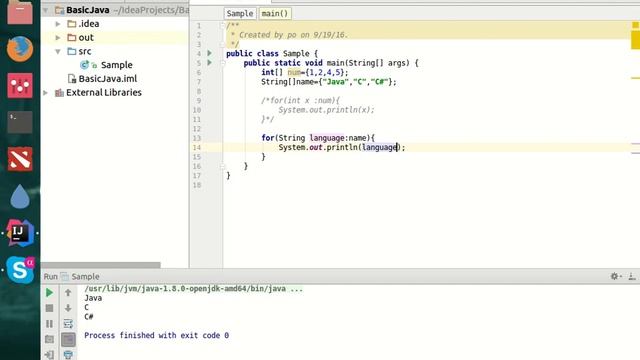
Task: Click line number 18 in gutter
Action: point(197,185)
